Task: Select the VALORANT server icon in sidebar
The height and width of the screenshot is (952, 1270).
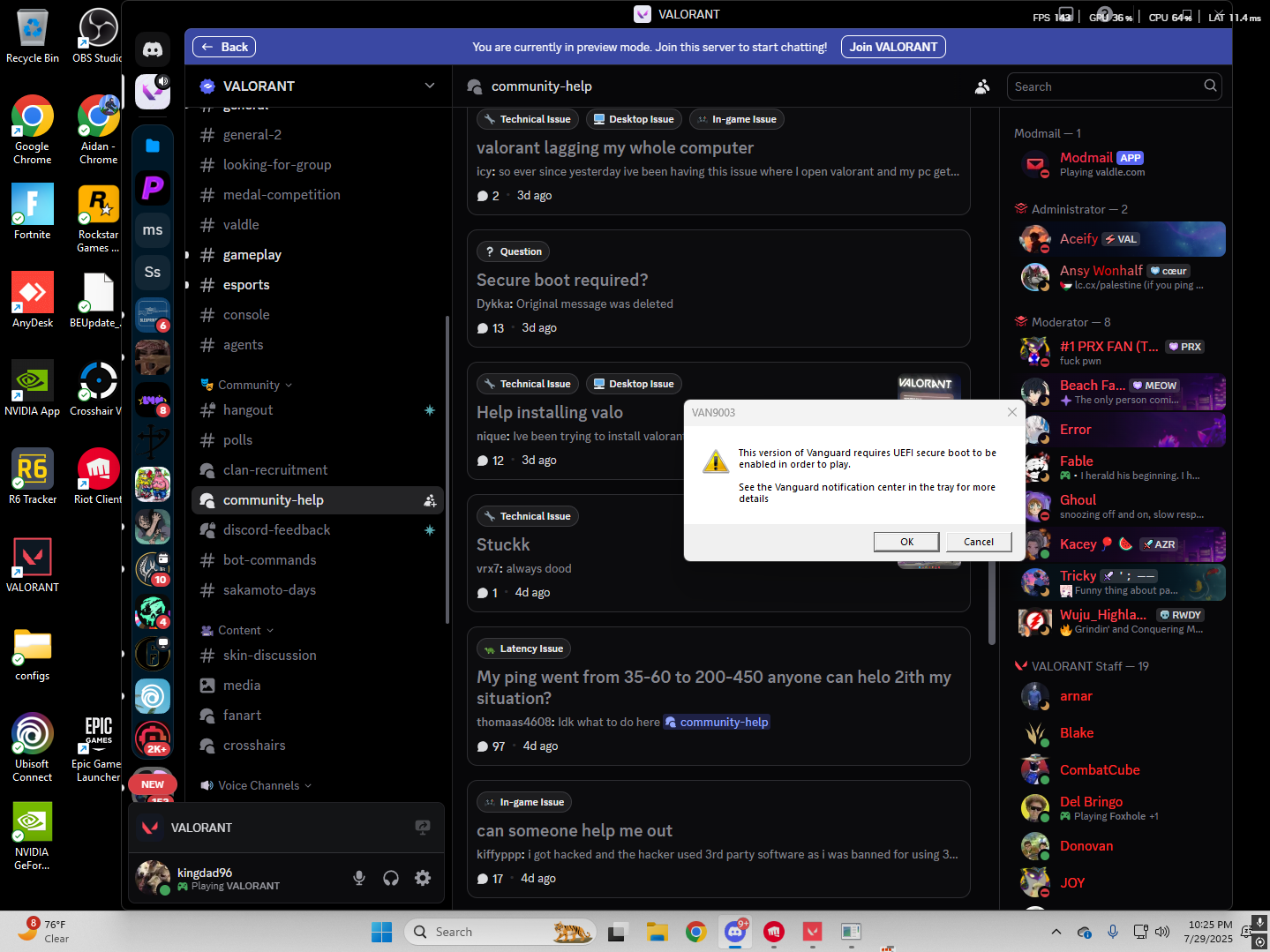Action: pos(153,92)
